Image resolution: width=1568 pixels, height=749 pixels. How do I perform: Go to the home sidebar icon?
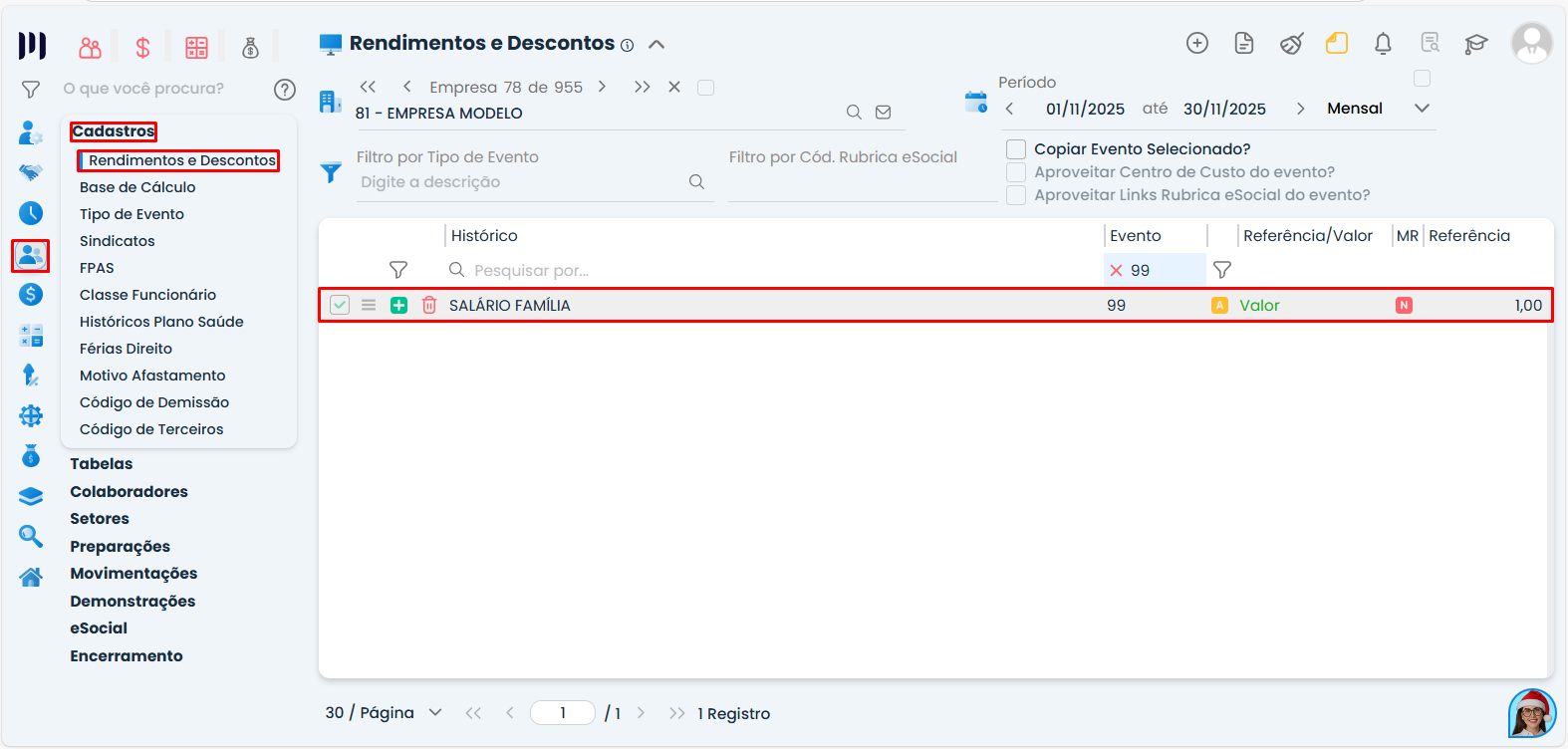pos(31,577)
